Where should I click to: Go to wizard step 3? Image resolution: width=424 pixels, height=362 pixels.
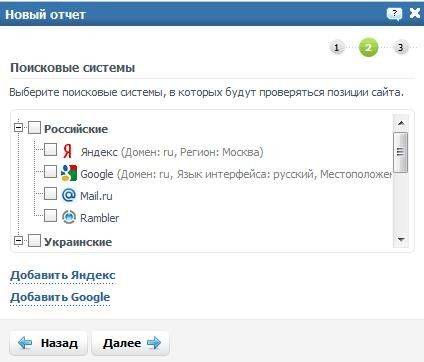coord(400,47)
